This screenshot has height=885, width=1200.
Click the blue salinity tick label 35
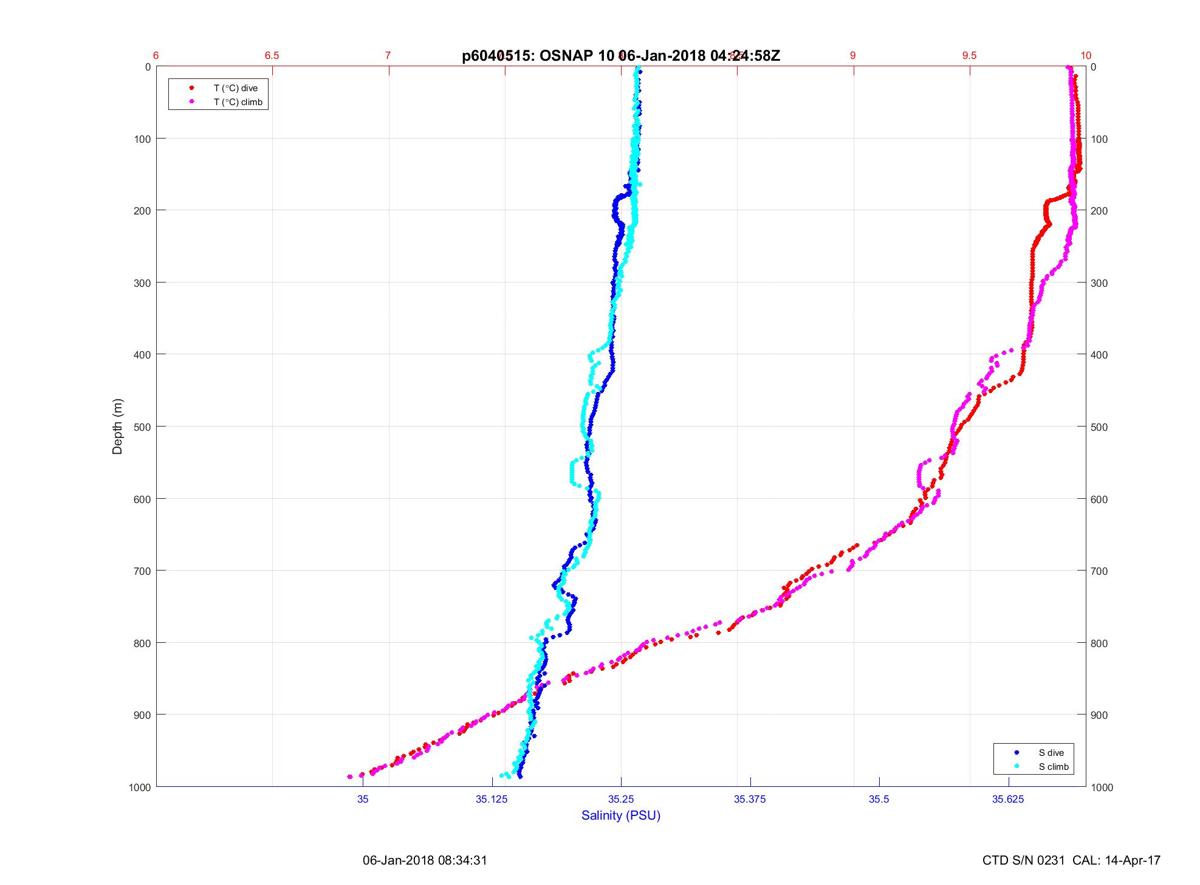pyautogui.click(x=363, y=799)
